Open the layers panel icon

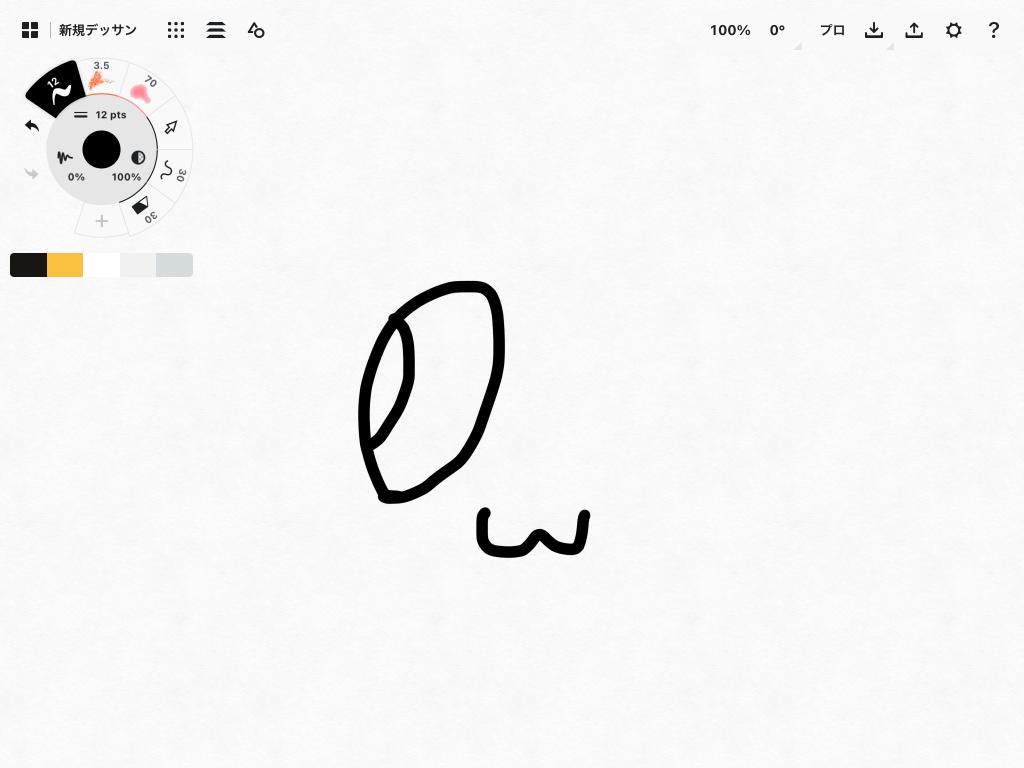click(216, 31)
